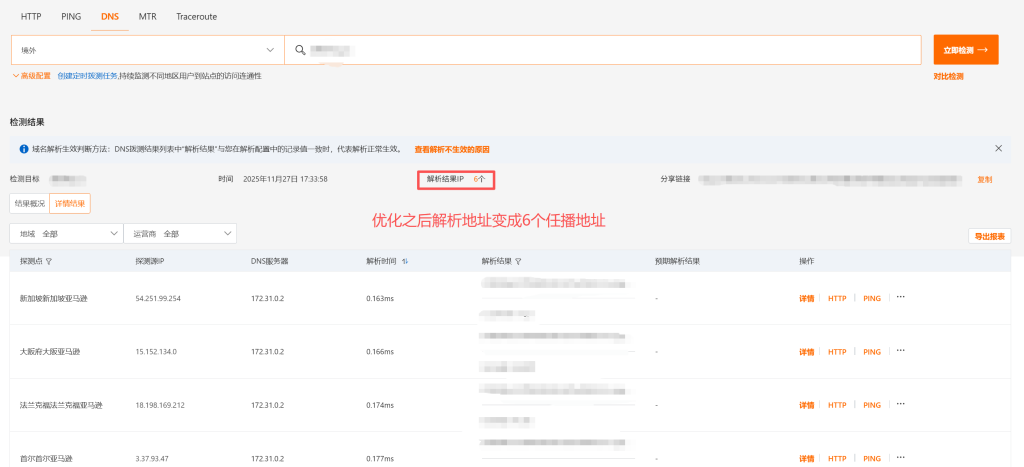Select the 结果概况 view toggle
Image resolution: width=1024 pixels, height=467 pixels.
click(x=30, y=203)
